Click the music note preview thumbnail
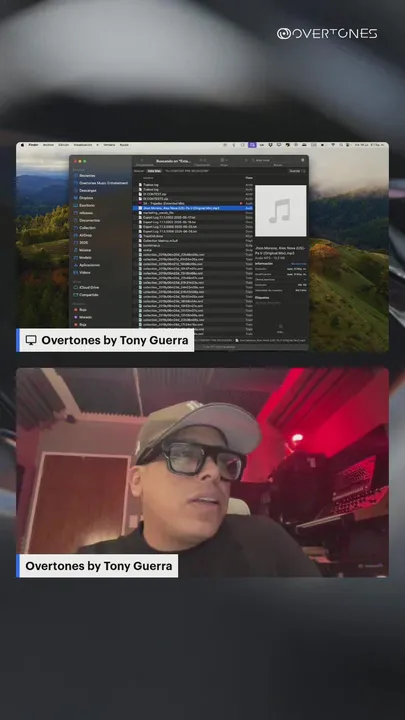The image size is (405, 720). tap(281, 211)
